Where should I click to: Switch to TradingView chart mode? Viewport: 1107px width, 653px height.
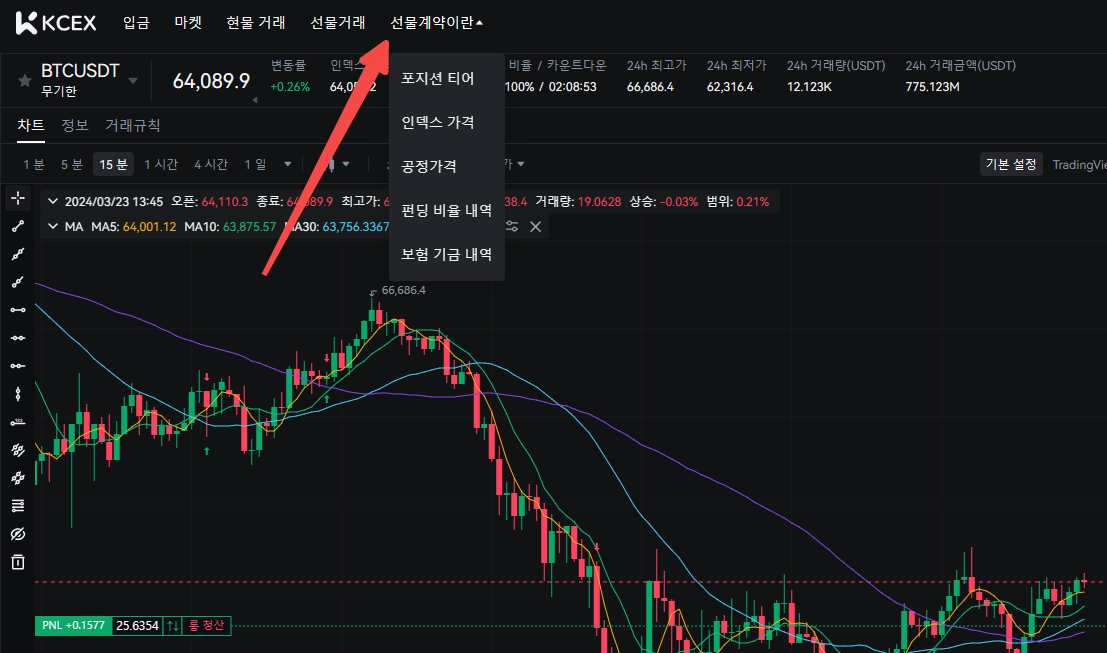click(1079, 164)
